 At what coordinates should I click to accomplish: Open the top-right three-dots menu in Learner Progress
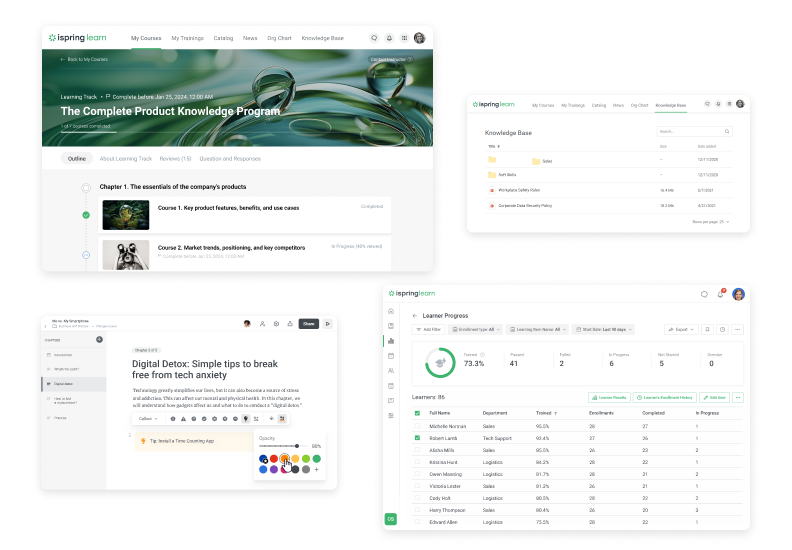(x=737, y=329)
